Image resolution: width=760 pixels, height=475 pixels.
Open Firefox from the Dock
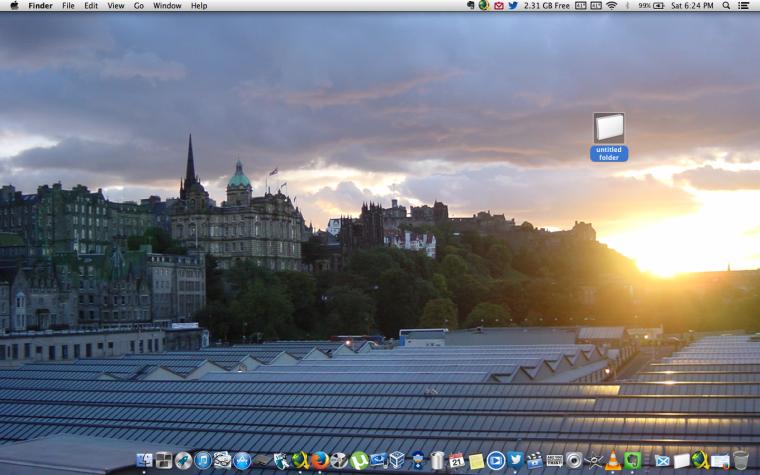(319, 460)
